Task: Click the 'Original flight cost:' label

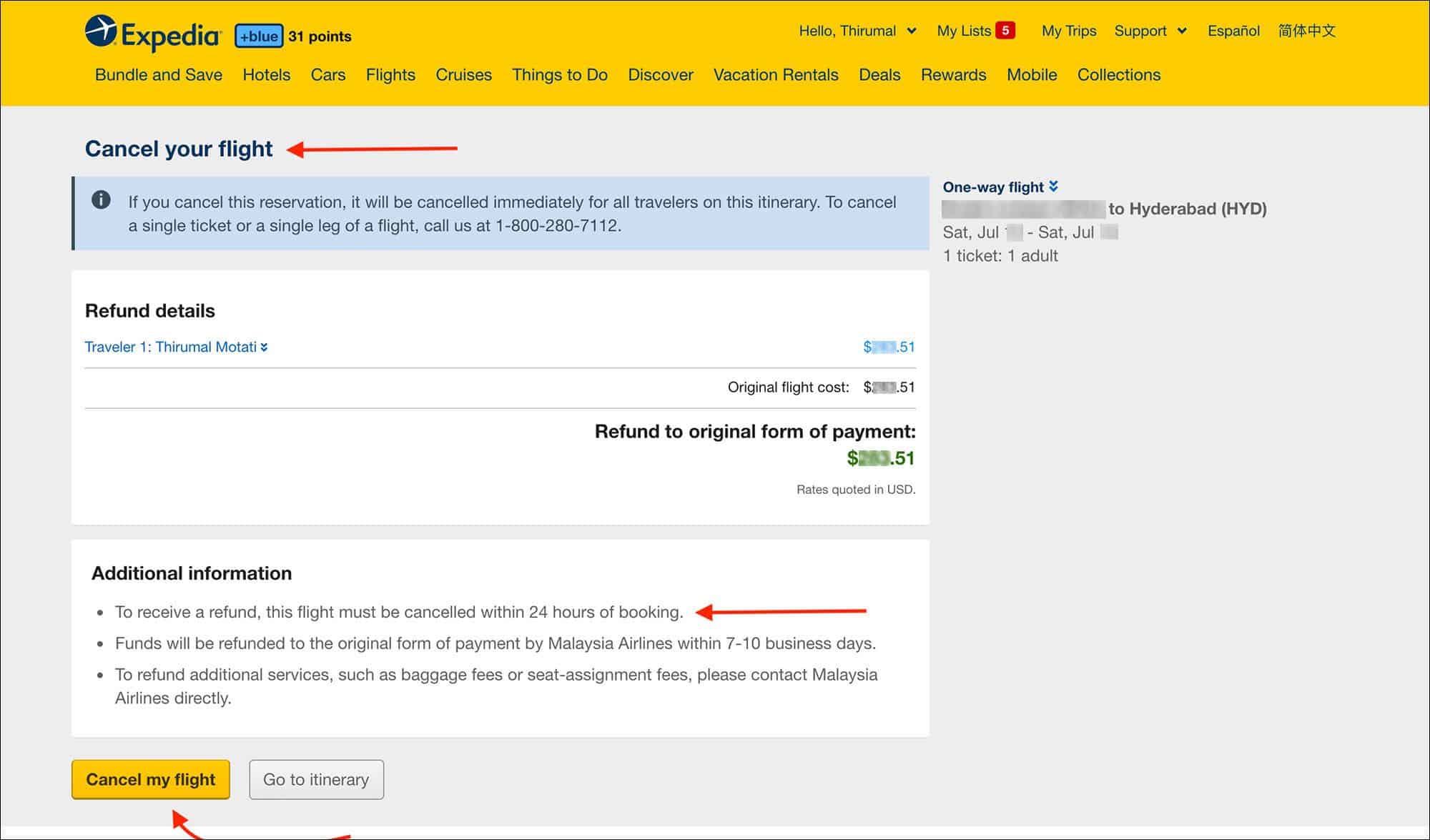Action: click(x=788, y=387)
